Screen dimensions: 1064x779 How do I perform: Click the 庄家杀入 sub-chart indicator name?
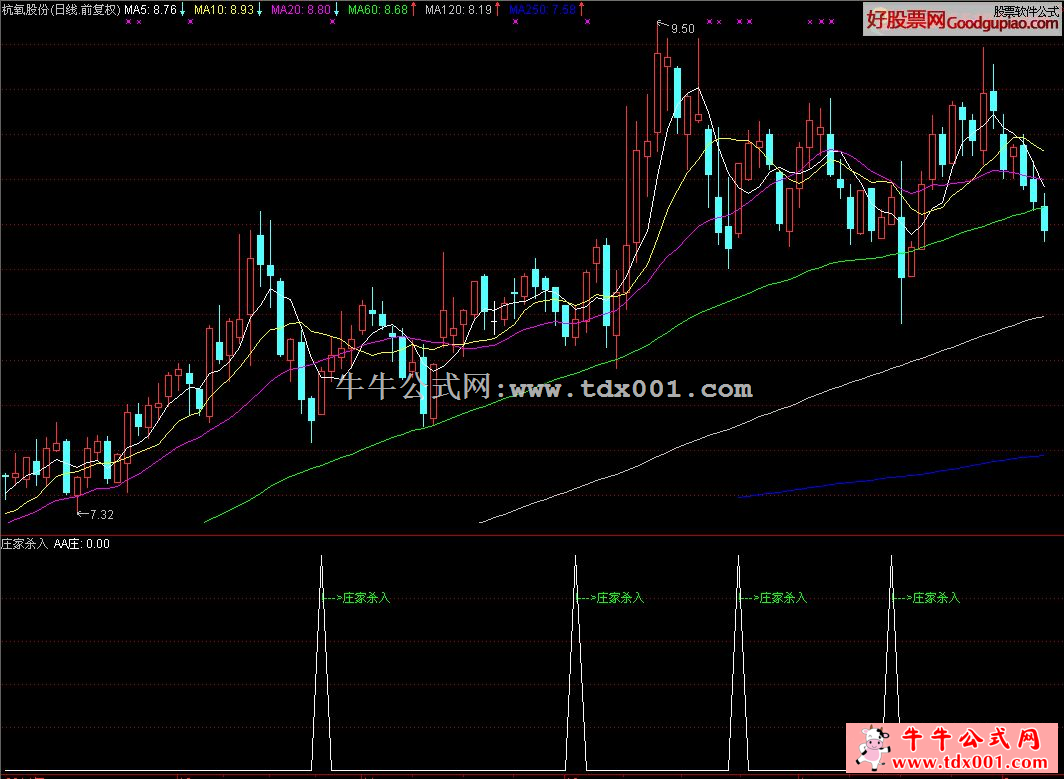click(x=24, y=544)
